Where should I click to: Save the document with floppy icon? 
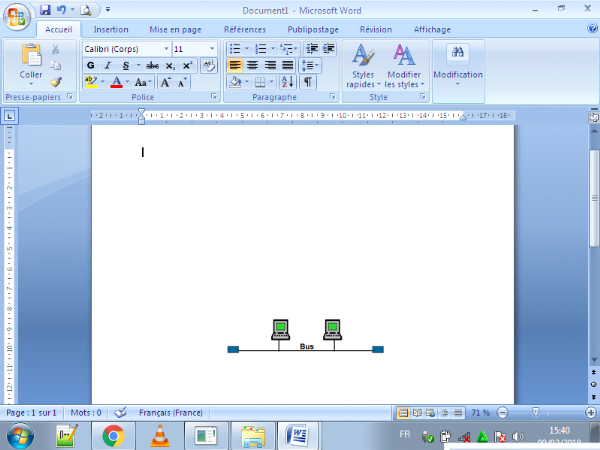(x=45, y=10)
